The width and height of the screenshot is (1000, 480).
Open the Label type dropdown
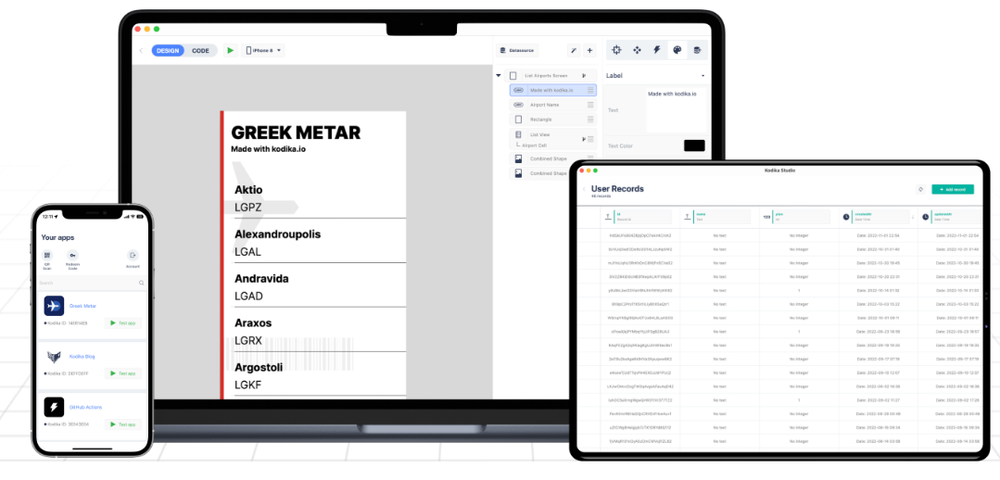pos(656,76)
